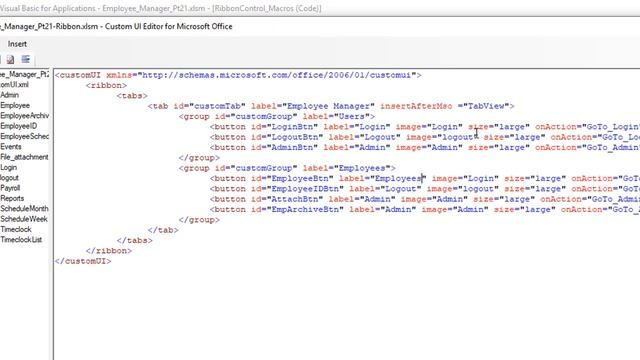
Task: Select the EmployeeSched image tree item
Action: (x=24, y=136)
